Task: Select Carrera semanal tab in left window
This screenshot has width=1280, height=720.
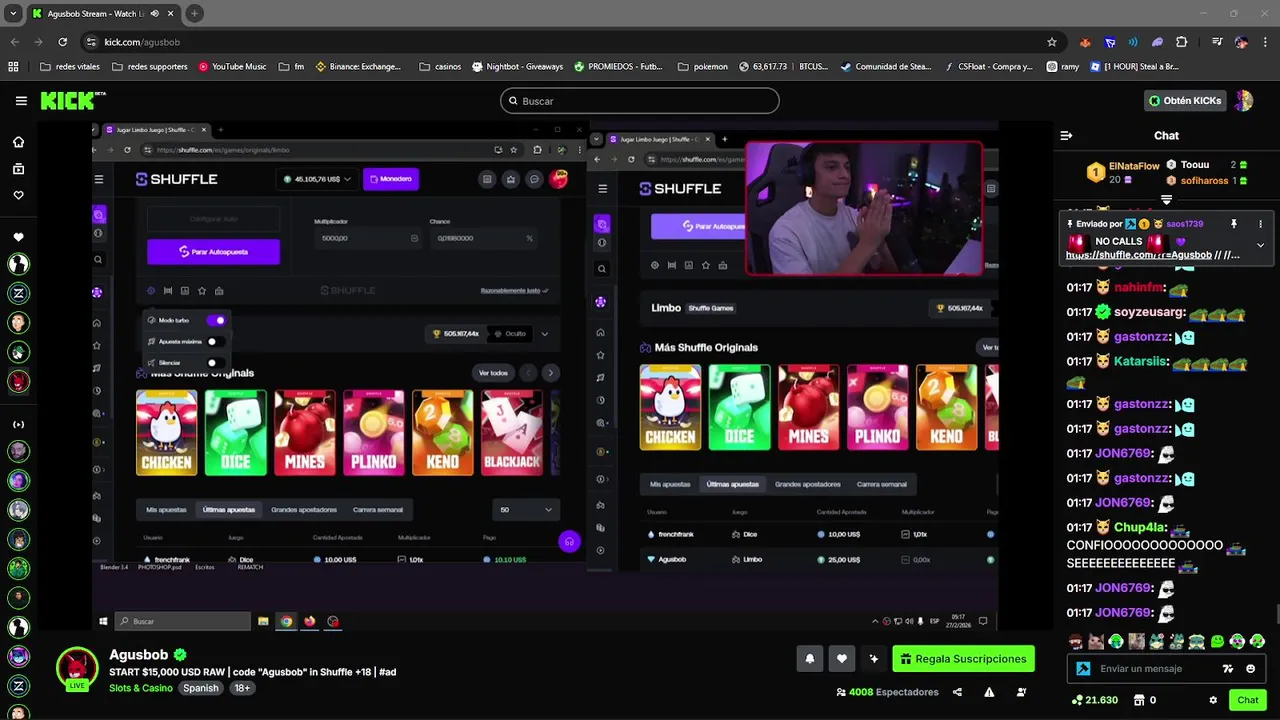Action: 378,510
